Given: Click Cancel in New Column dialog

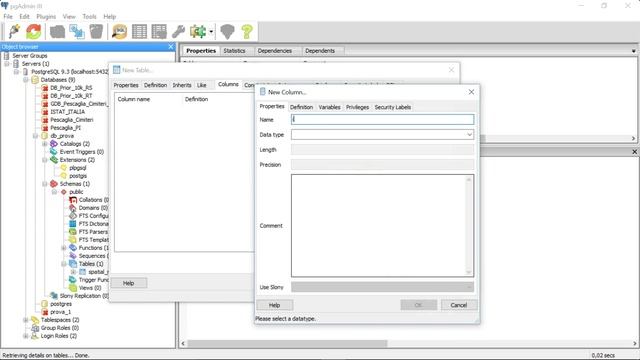Looking at the screenshot, I should tap(459, 305).
